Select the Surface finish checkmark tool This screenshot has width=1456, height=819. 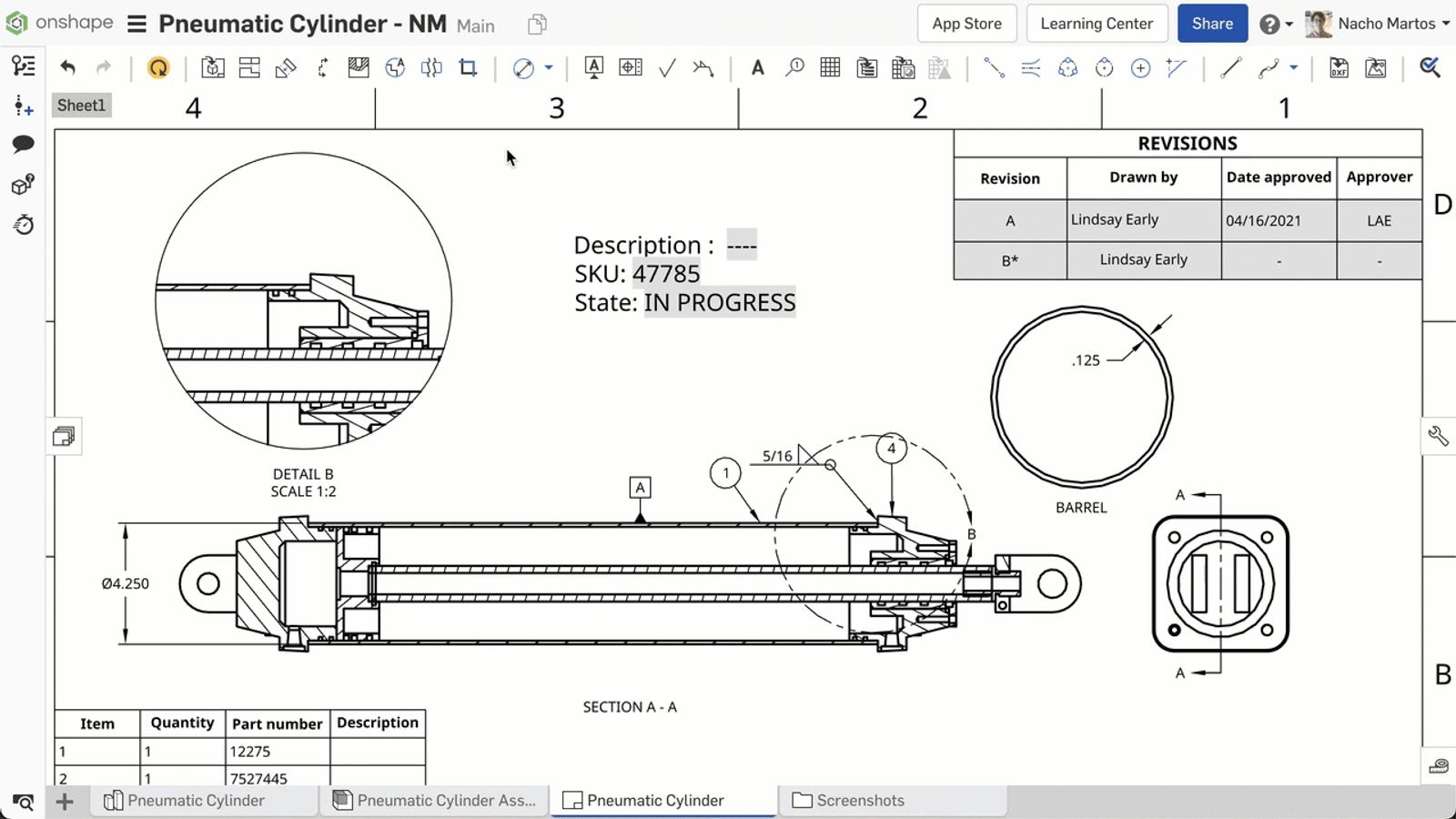pos(667,67)
